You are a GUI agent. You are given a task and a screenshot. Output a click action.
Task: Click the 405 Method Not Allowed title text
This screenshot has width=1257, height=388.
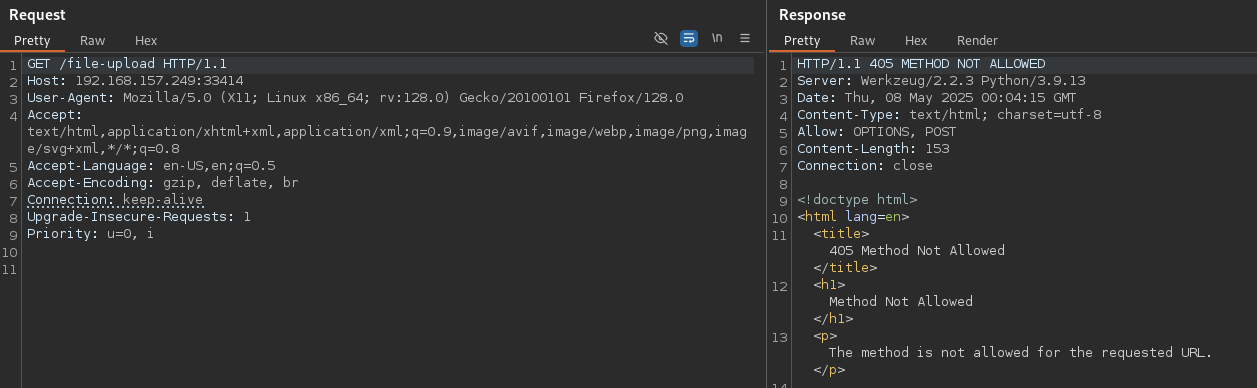(917, 251)
